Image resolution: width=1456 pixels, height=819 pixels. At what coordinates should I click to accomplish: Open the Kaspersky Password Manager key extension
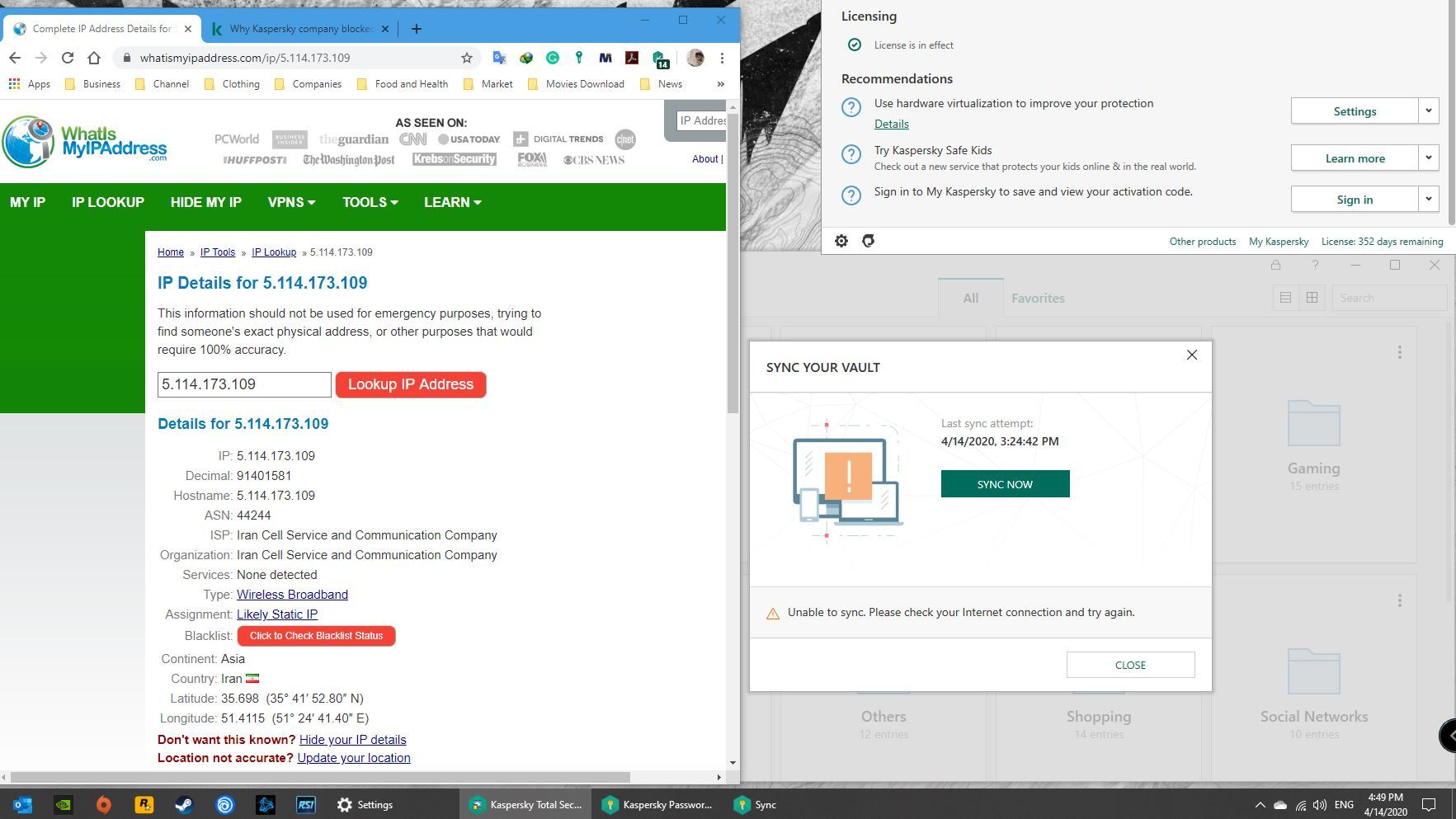[579, 58]
